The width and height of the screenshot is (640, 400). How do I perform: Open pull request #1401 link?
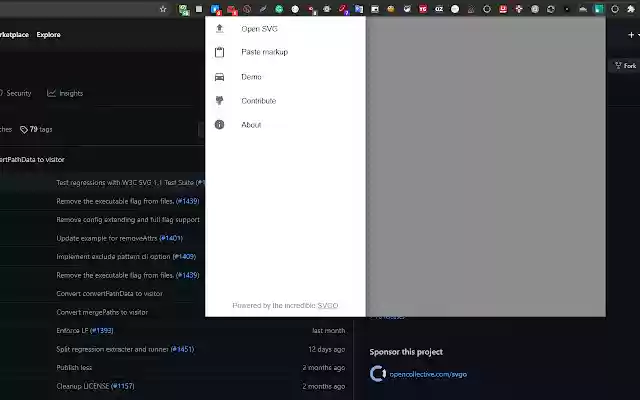171,238
